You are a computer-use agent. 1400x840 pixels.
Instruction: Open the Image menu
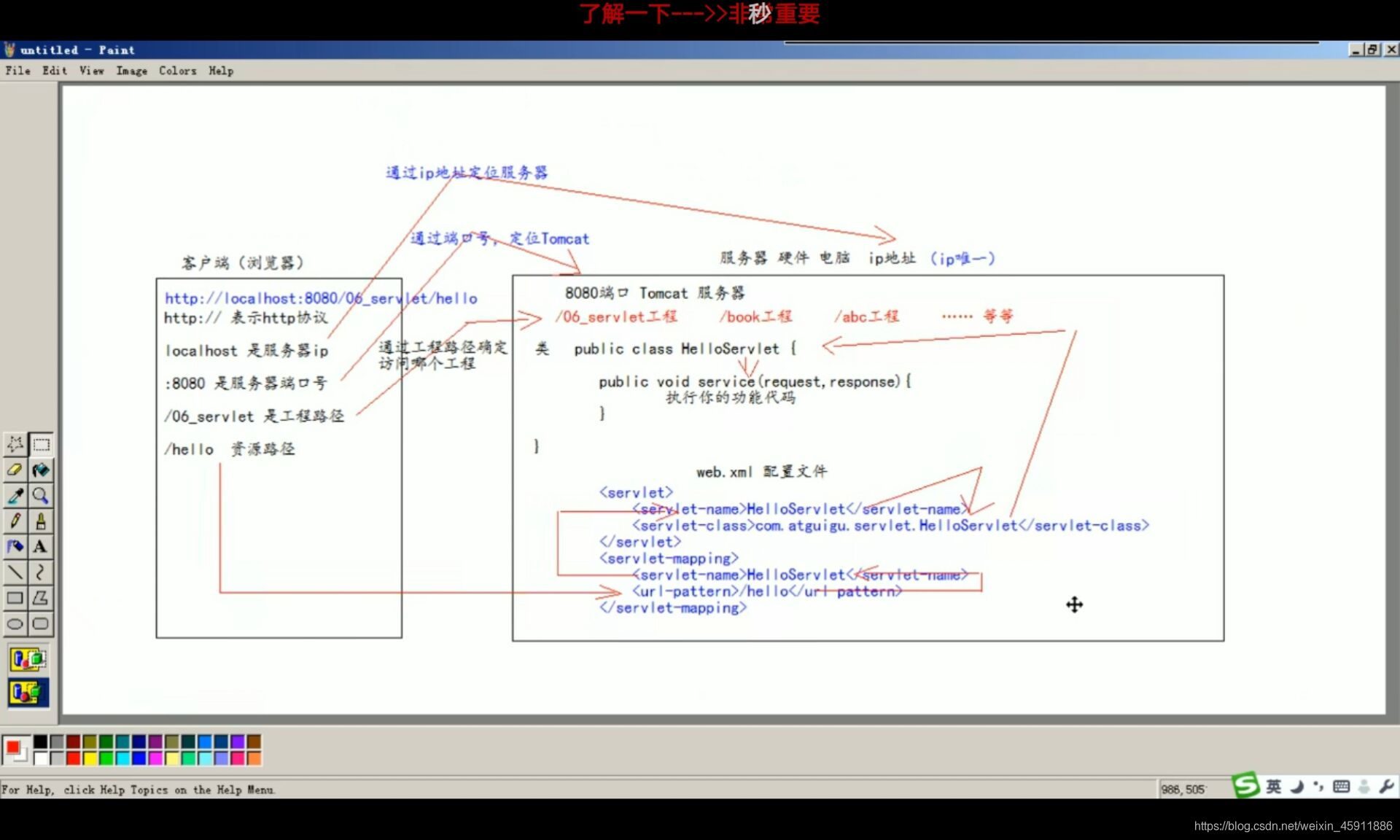click(132, 71)
